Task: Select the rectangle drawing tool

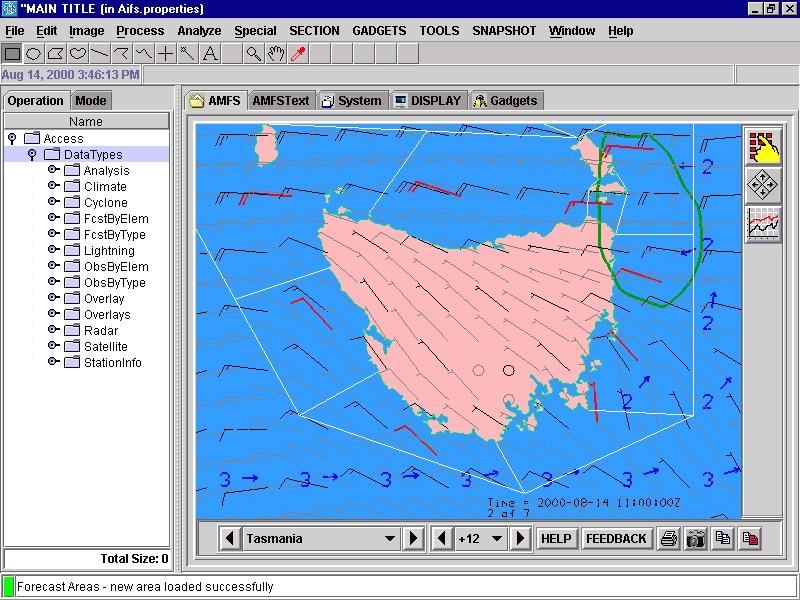Action: [x=12, y=54]
